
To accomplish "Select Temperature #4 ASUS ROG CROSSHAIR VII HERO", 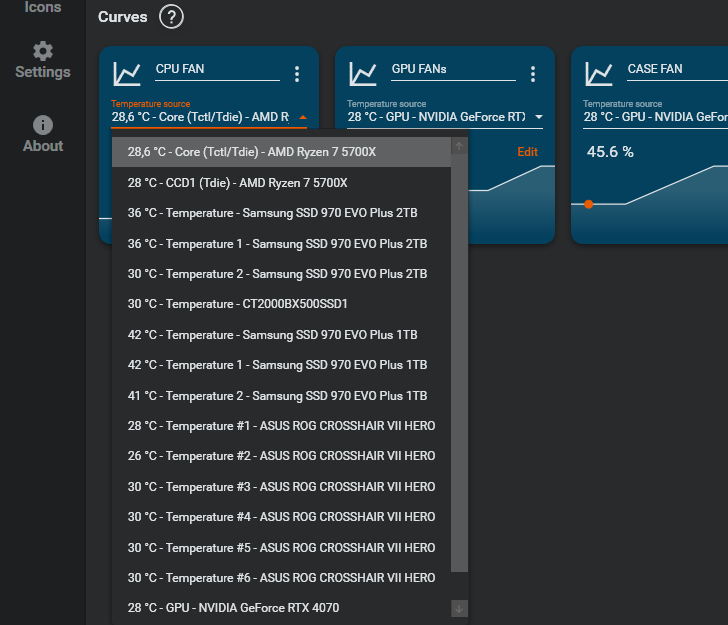I will coord(281,517).
